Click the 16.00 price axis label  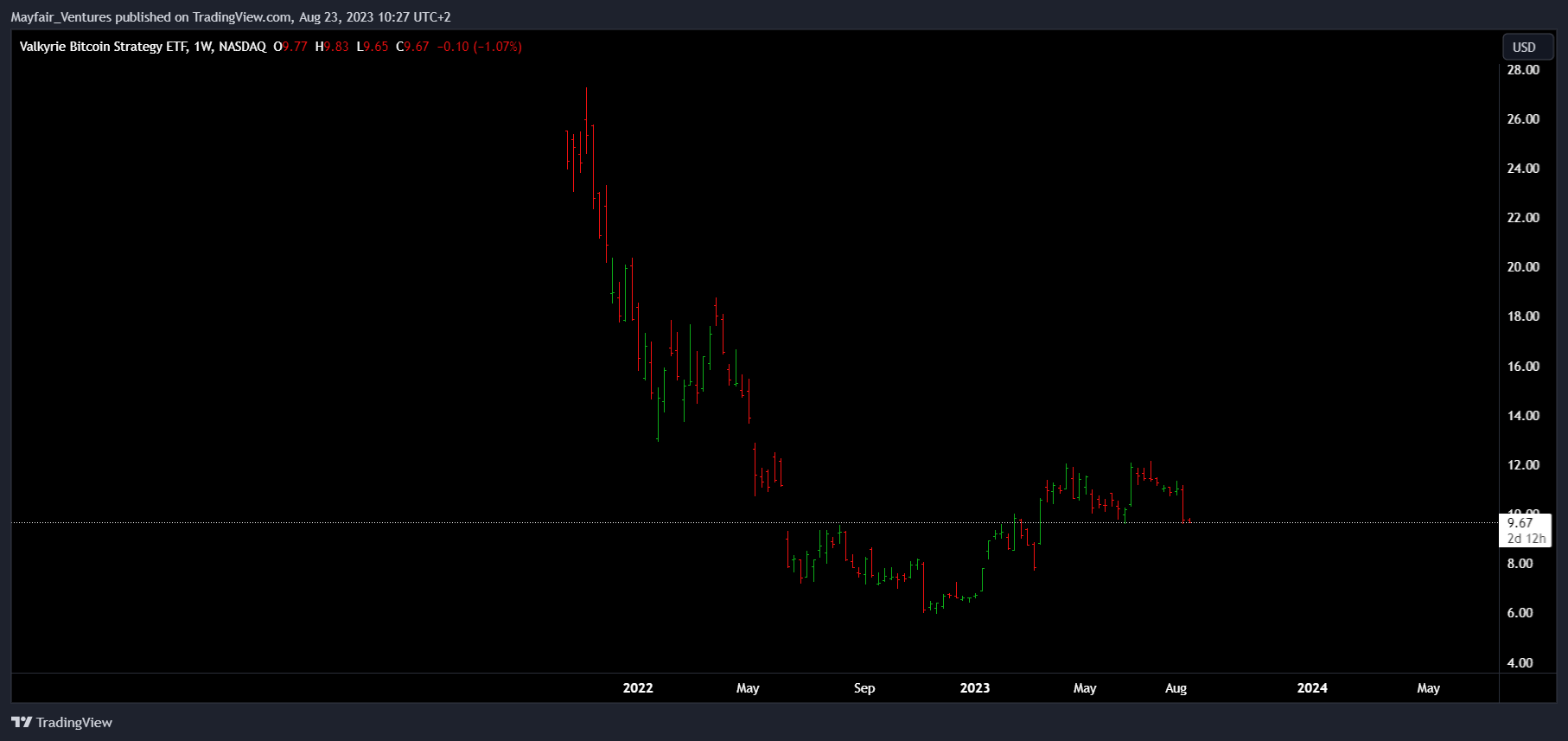(x=1523, y=367)
